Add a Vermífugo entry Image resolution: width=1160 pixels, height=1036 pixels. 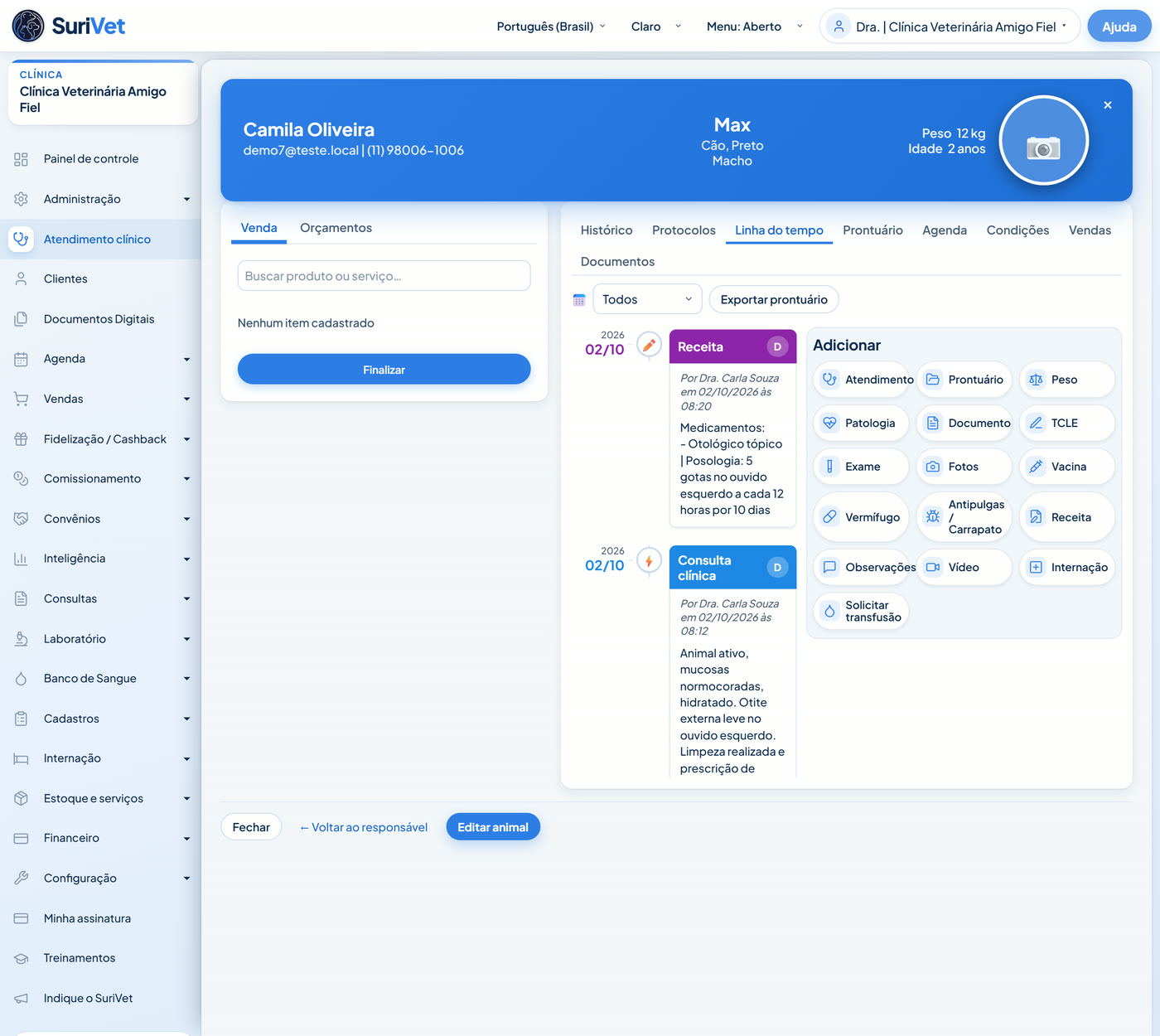point(862,517)
